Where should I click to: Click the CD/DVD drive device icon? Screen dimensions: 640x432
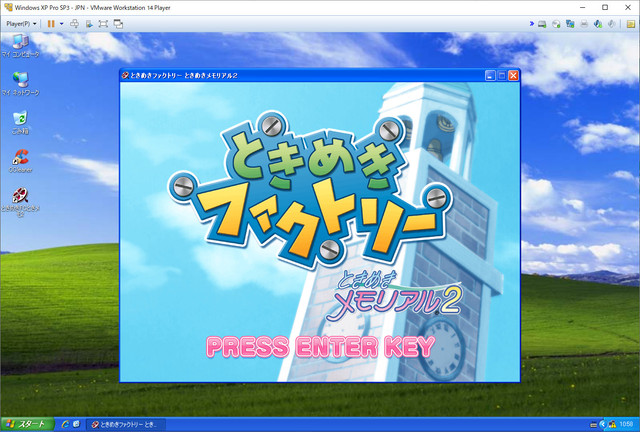tap(556, 24)
